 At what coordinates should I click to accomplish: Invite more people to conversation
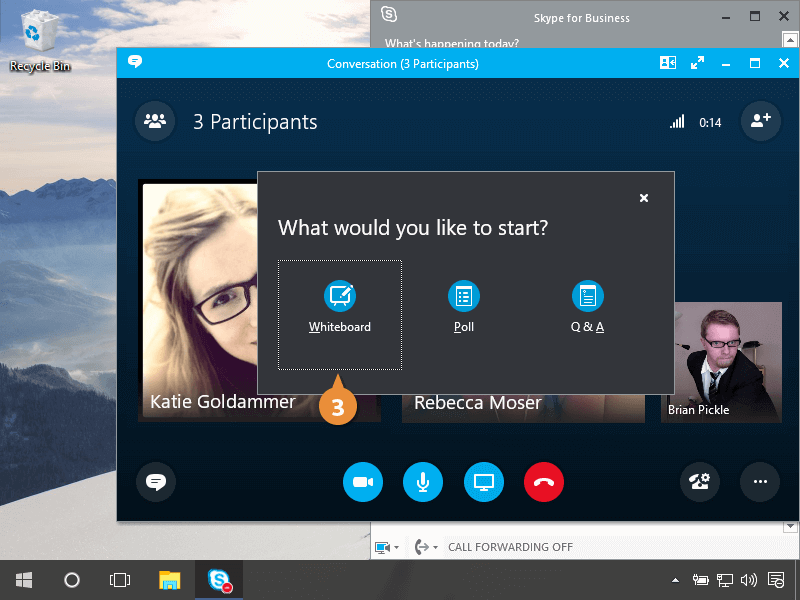pyautogui.click(x=760, y=121)
